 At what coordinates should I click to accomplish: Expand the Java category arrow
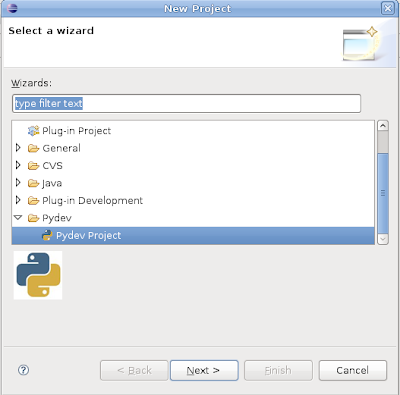(18, 182)
